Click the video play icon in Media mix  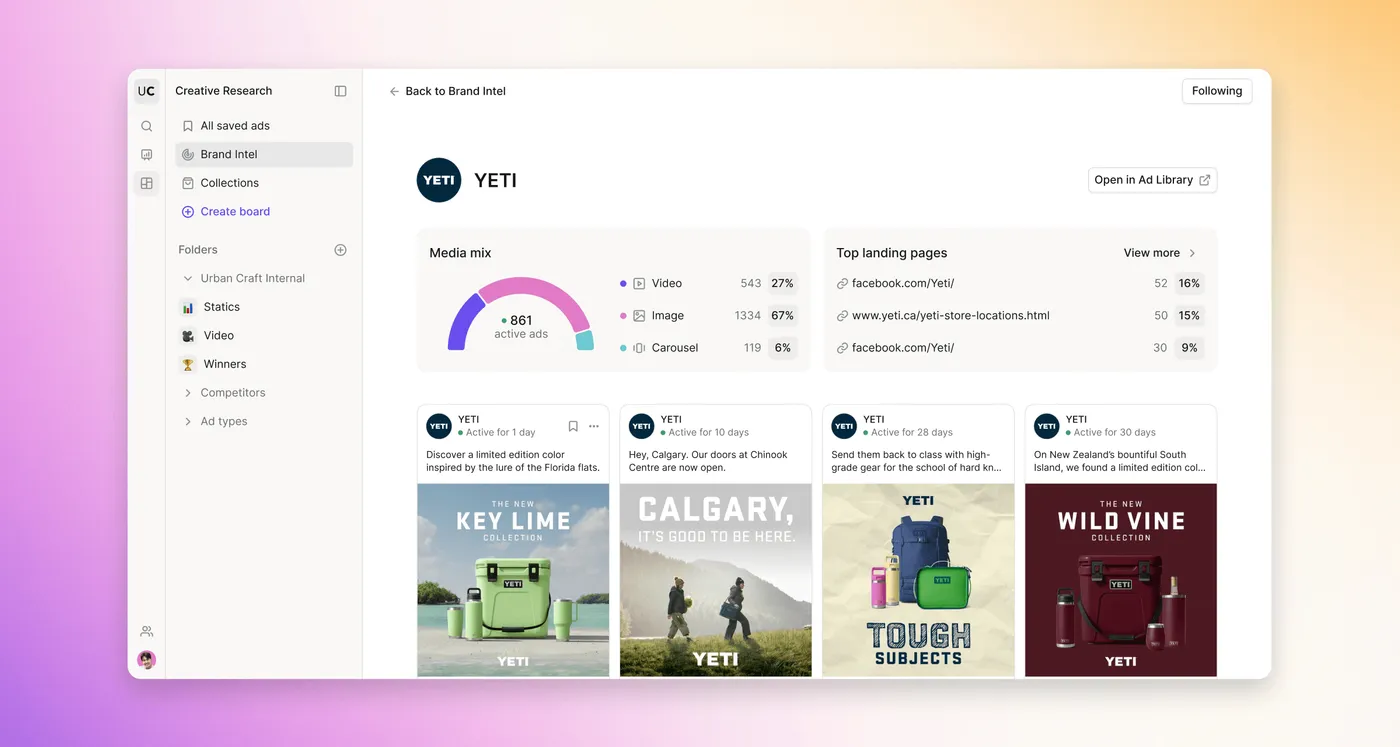click(639, 284)
